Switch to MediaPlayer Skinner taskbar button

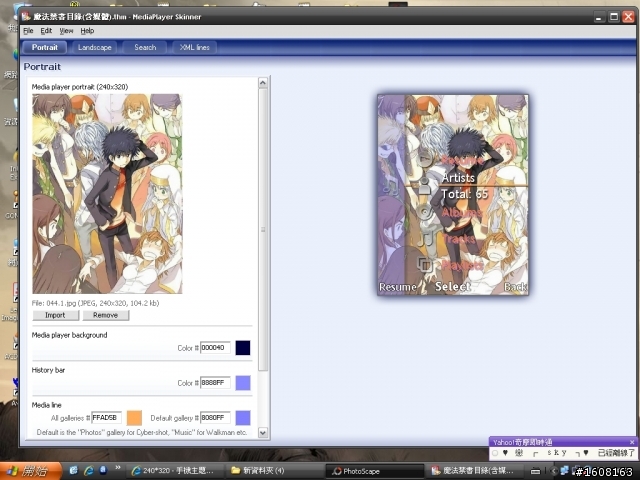pyautogui.click(x=473, y=471)
